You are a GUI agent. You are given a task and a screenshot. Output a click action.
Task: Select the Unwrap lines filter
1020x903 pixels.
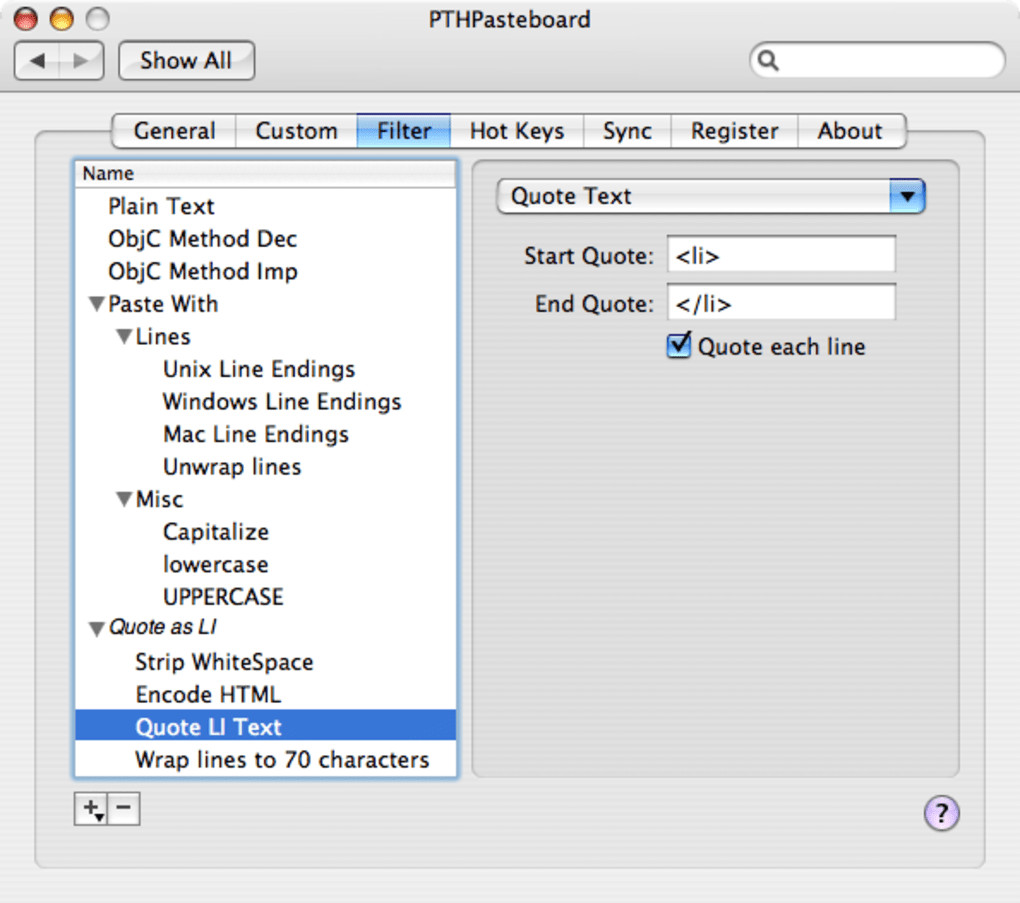(x=265, y=466)
